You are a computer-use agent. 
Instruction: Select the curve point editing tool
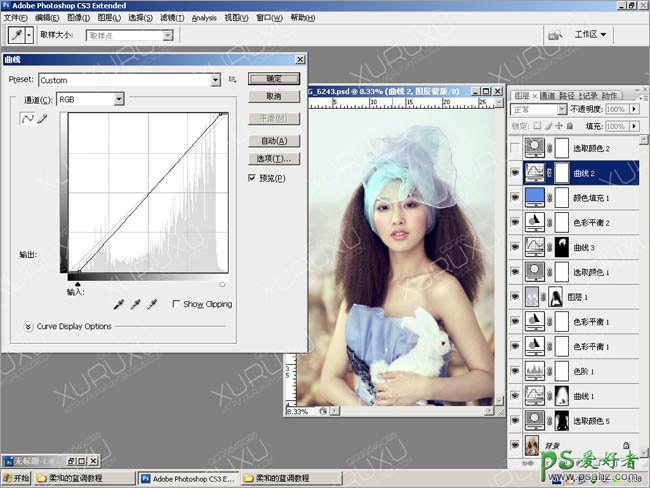(27, 119)
